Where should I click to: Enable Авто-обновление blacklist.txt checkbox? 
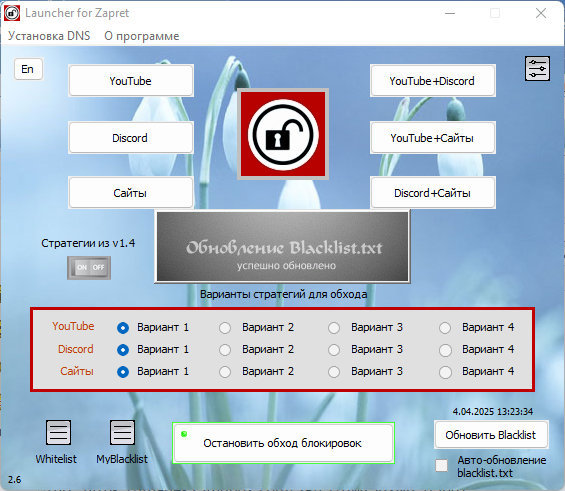pos(441,465)
